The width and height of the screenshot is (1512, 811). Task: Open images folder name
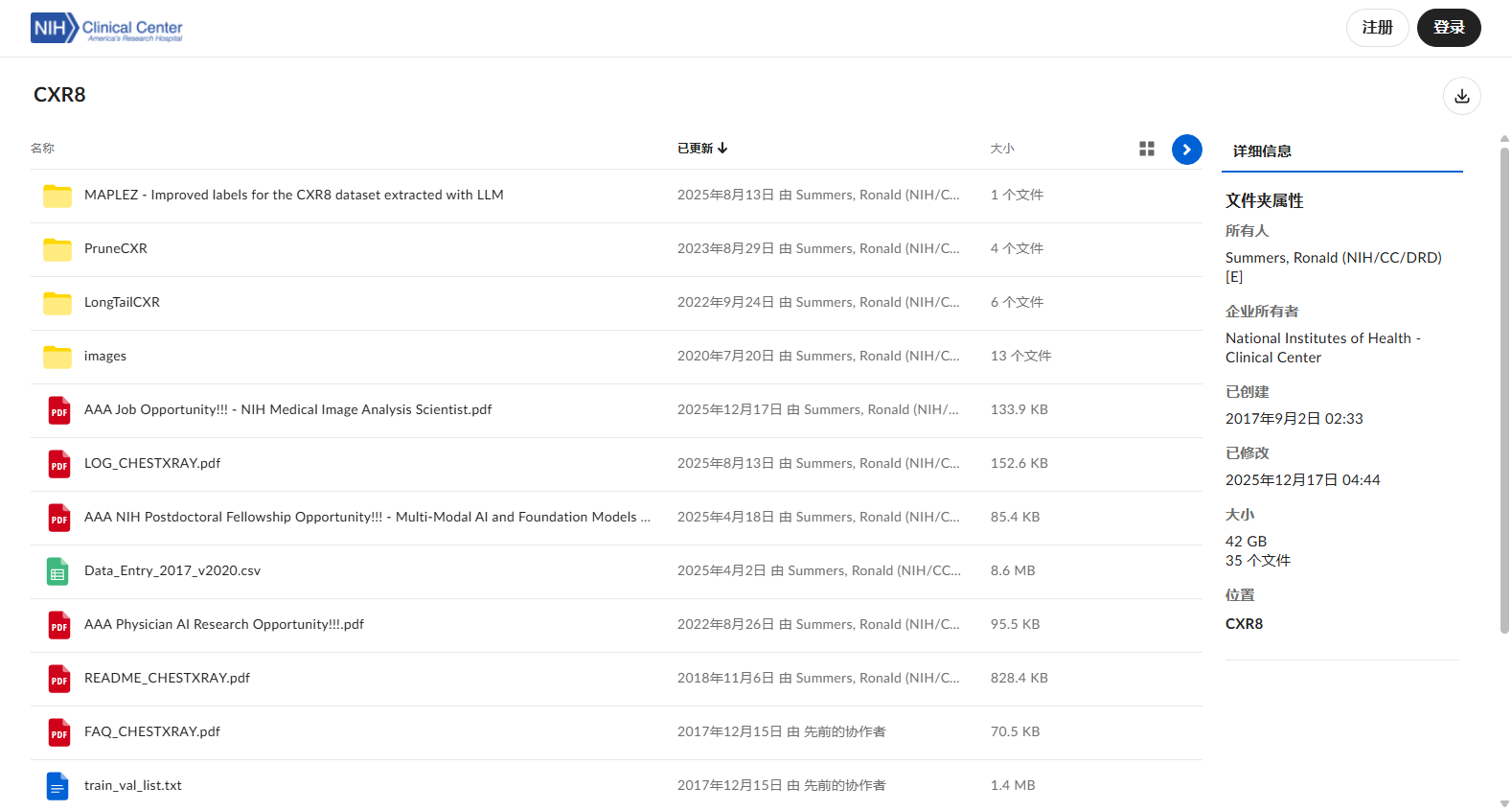click(105, 356)
